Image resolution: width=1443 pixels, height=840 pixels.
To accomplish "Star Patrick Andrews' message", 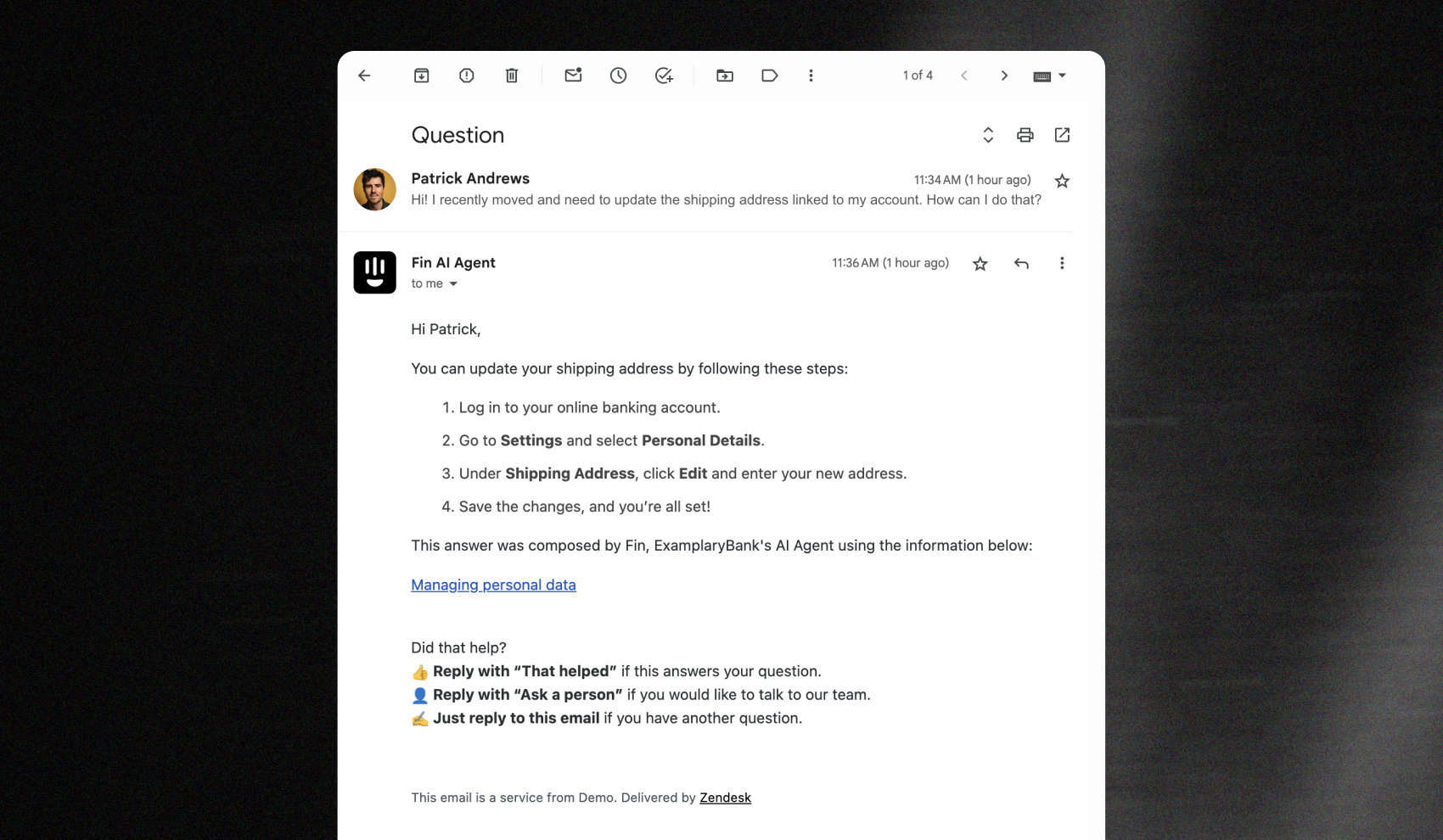I will tap(1062, 181).
